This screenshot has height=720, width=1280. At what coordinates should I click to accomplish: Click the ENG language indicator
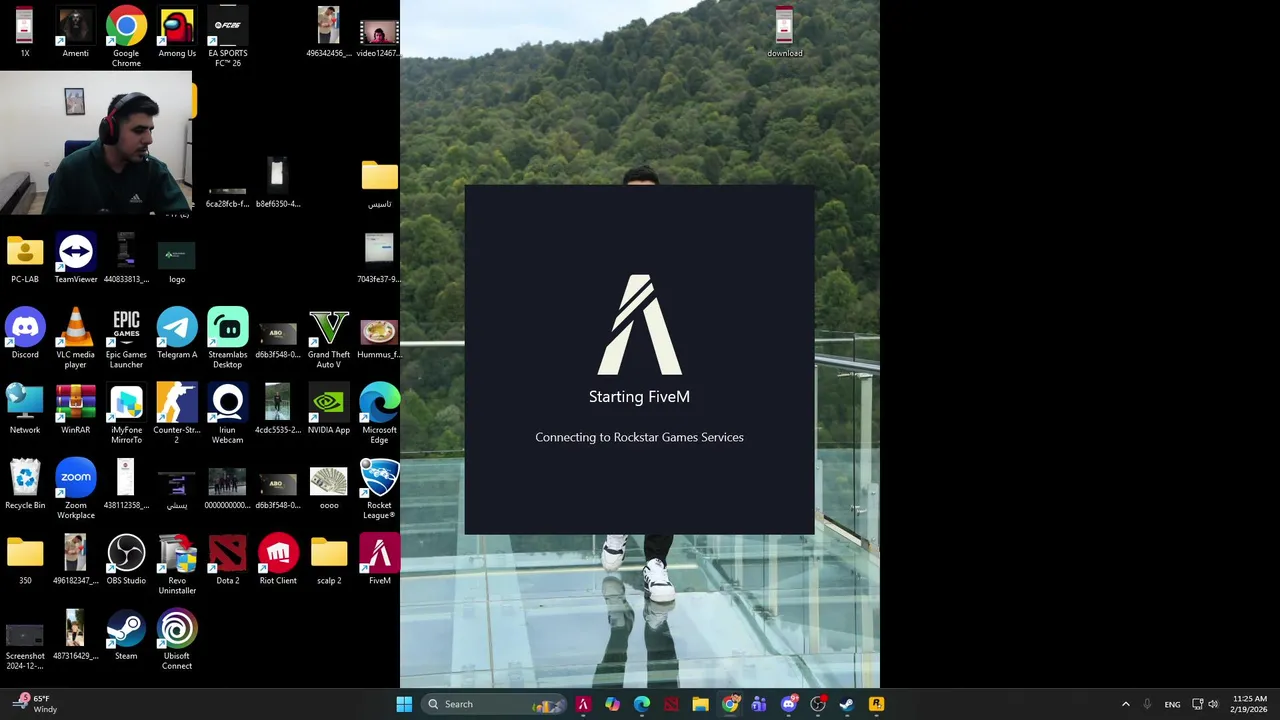[x=1172, y=704]
